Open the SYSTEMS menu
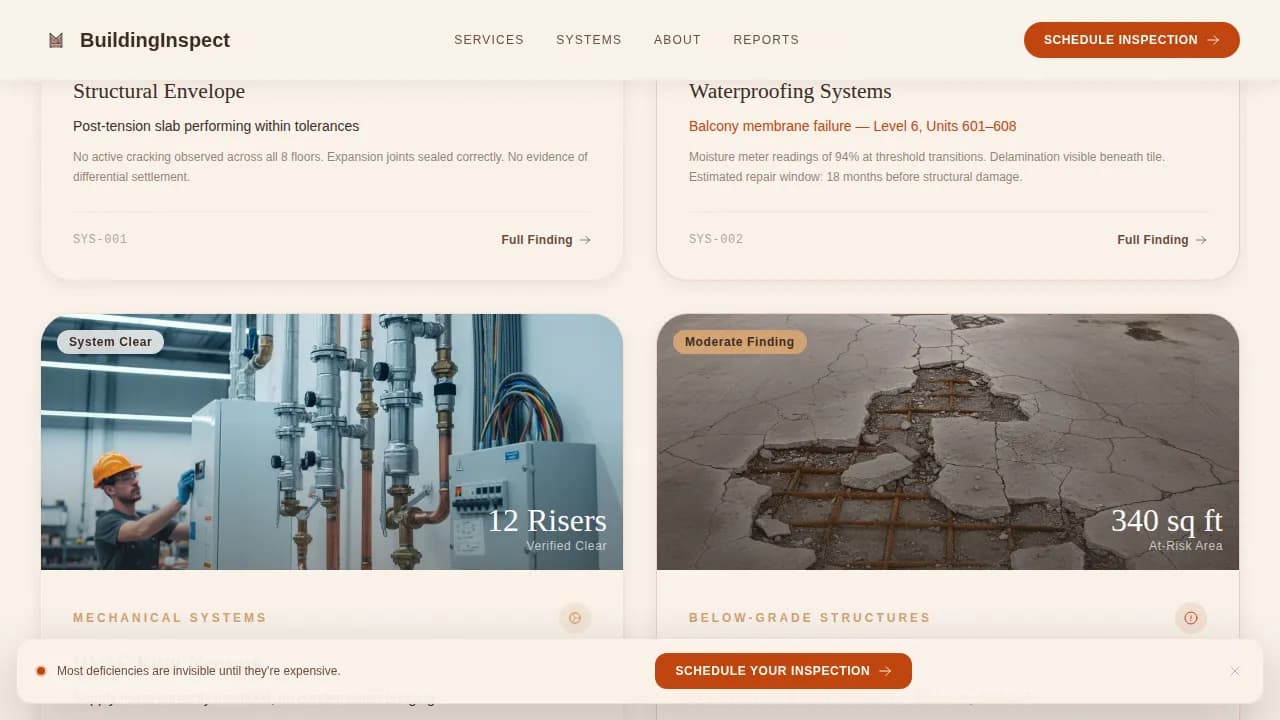Screen dimensions: 1280x720 (x=589, y=40)
